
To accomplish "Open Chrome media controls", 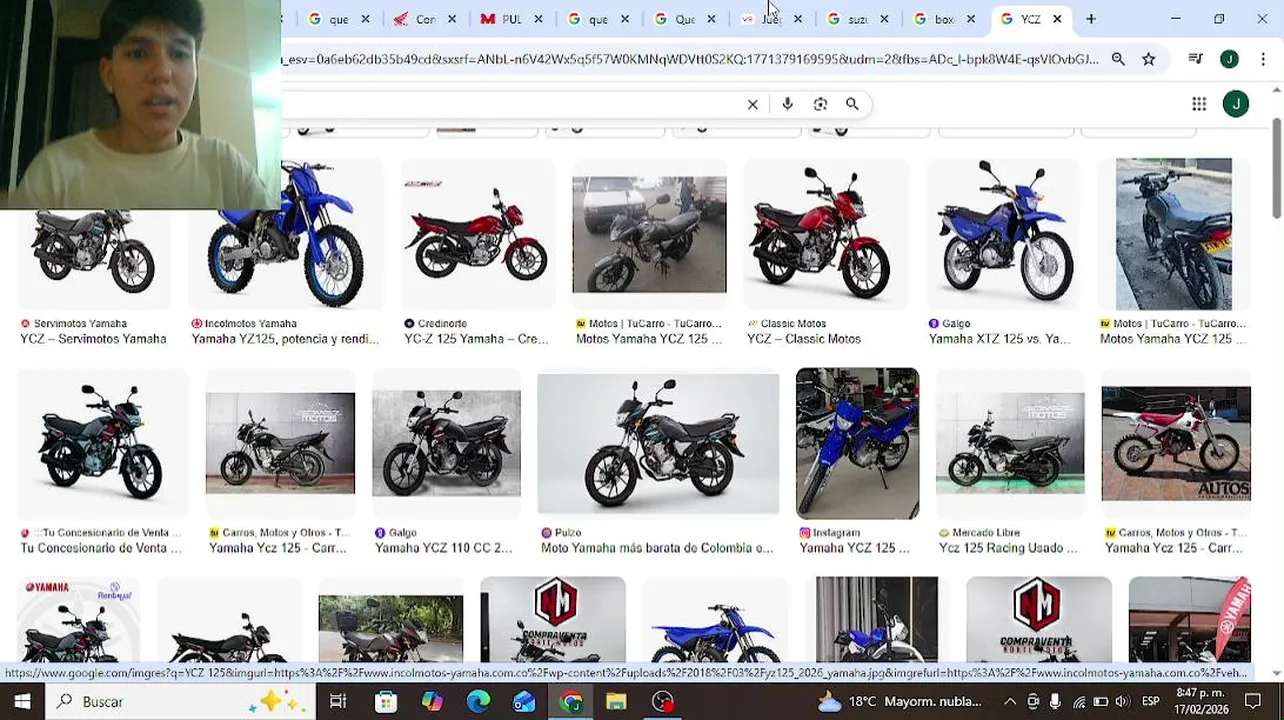I will (1195, 59).
